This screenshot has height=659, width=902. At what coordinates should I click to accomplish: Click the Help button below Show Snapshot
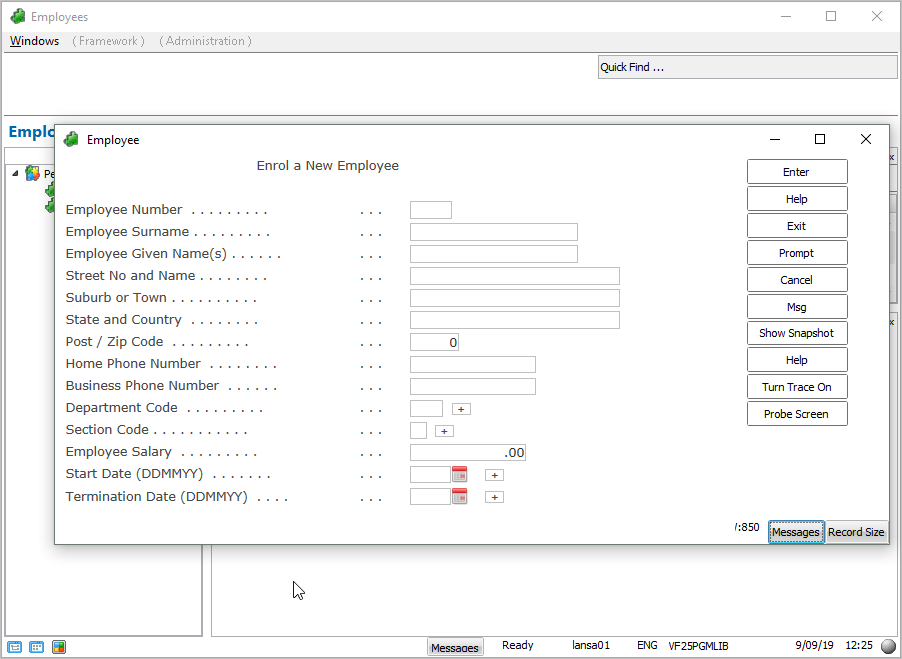(797, 360)
